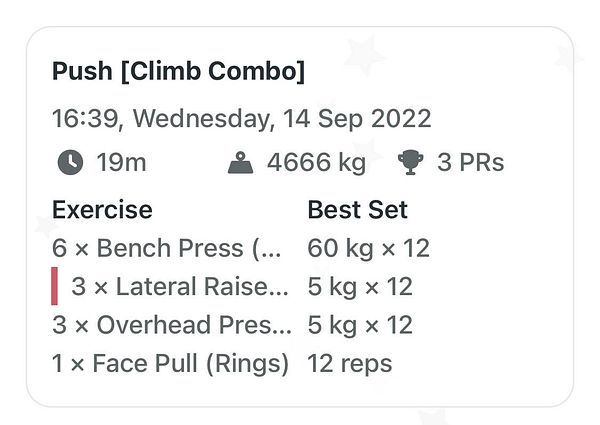The height and width of the screenshot is (425, 600).
Task: Click the Exercise column header
Action: pos(102,210)
